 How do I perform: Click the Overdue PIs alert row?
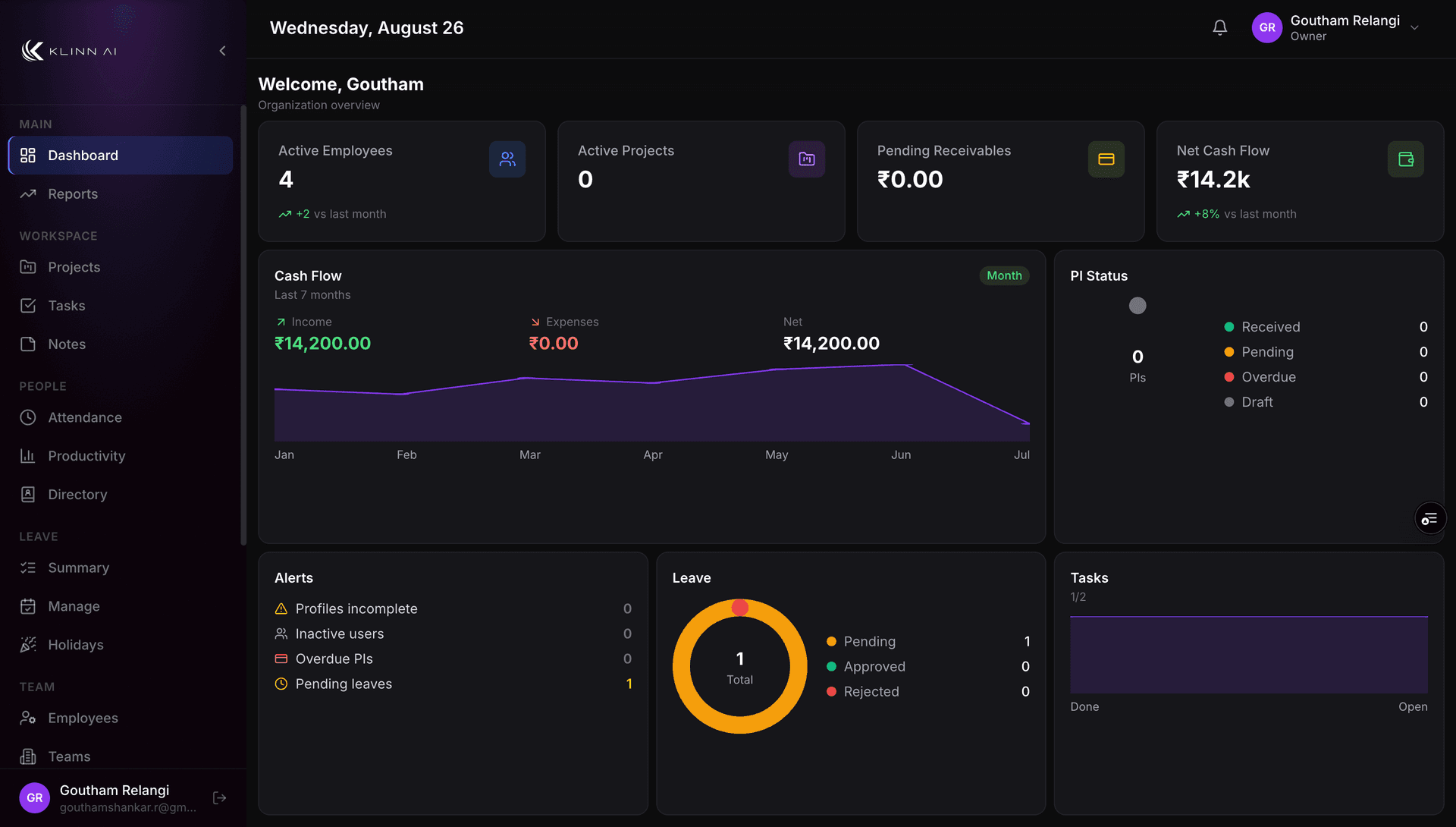click(x=453, y=659)
